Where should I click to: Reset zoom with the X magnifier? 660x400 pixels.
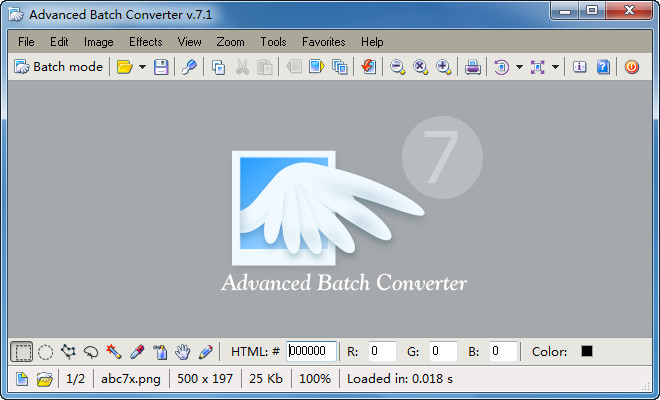[x=420, y=67]
